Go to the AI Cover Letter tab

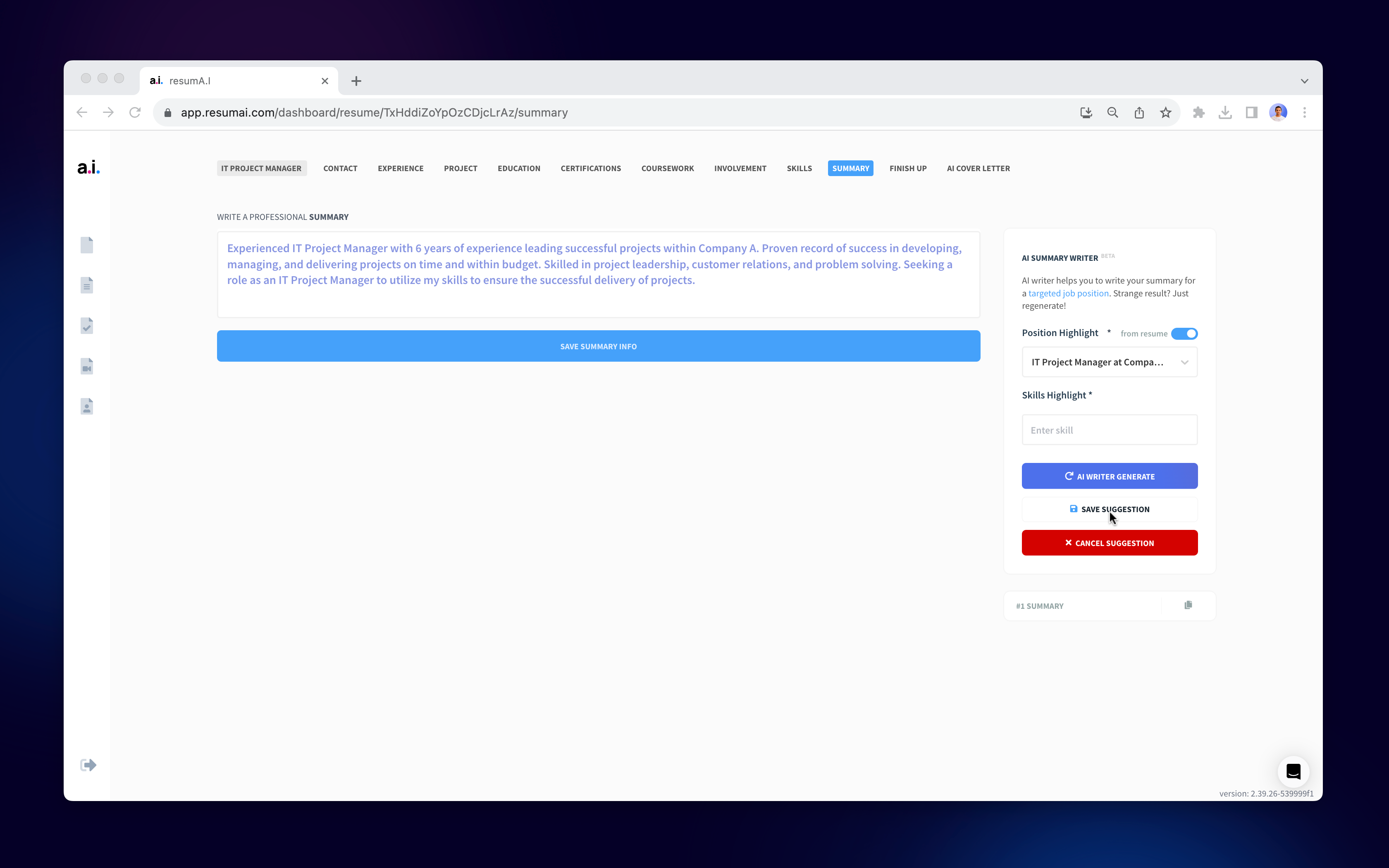click(978, 168)
